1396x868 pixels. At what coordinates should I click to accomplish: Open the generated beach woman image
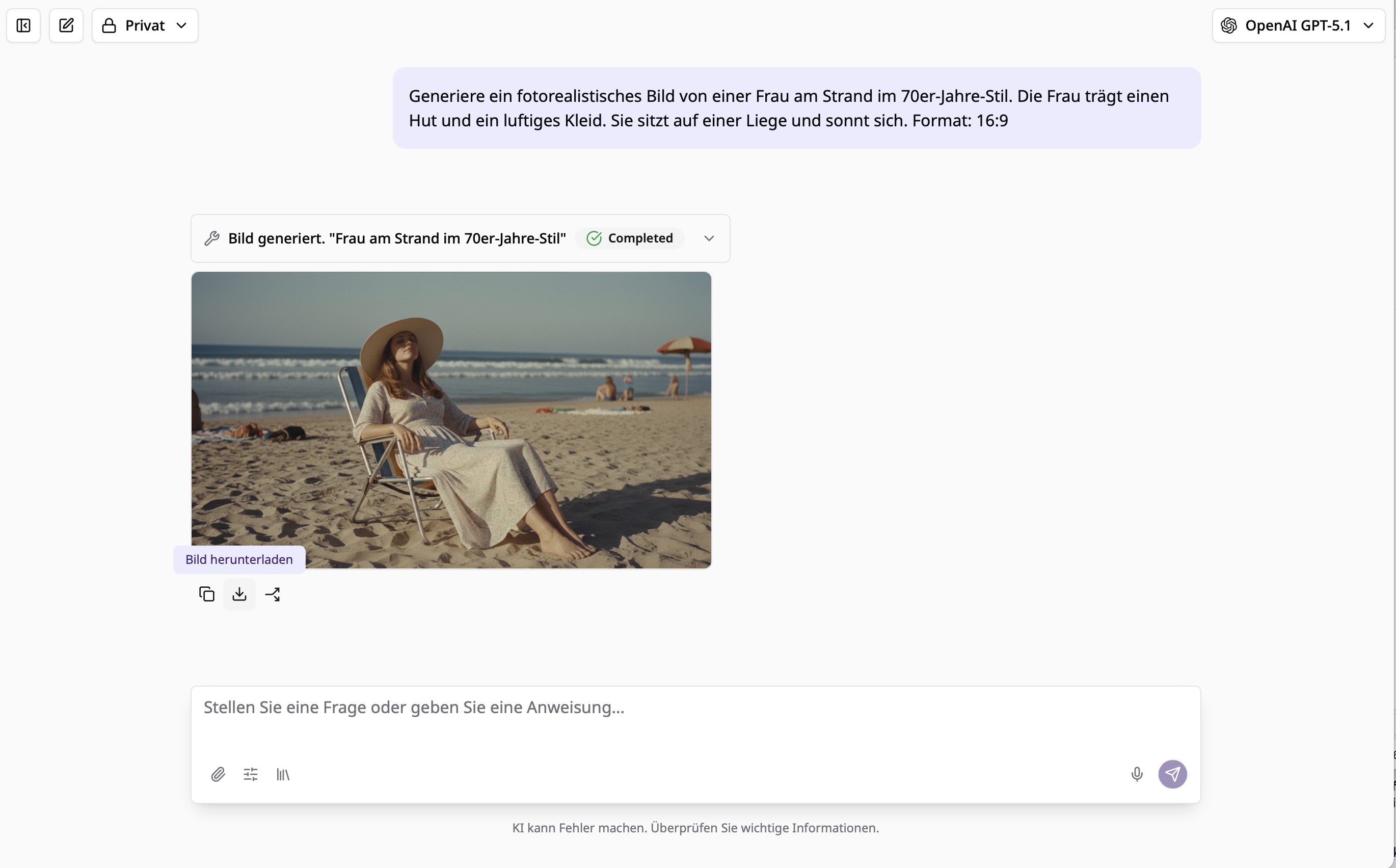tap(451, 420)
